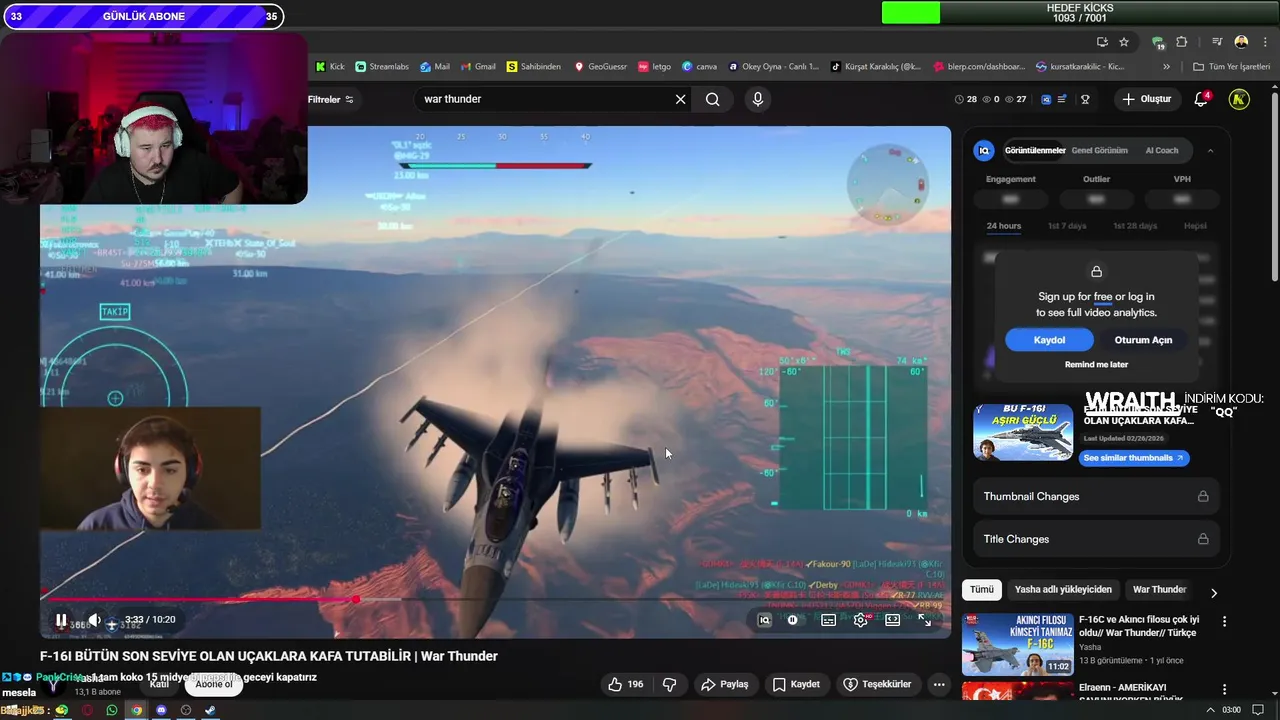Click the YouTube search magnifier button

click(x=712, y=99)
